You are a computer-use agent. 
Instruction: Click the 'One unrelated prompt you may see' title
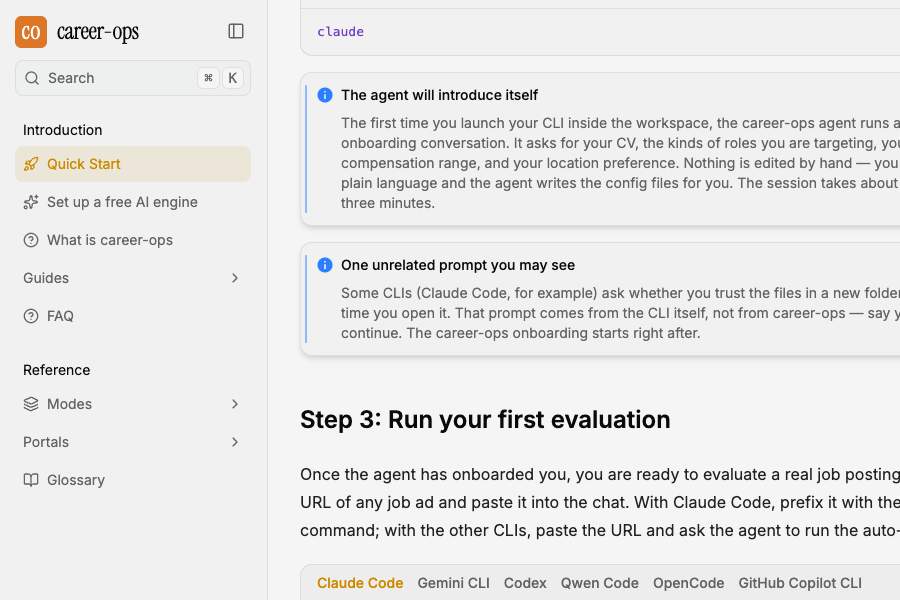457,265
